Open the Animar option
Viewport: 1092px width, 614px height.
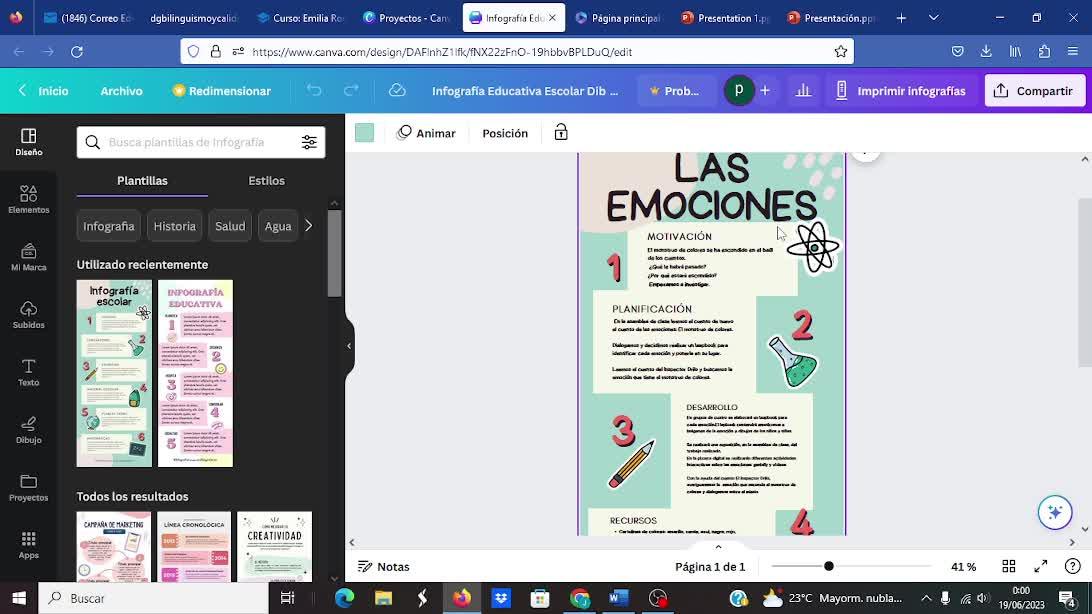point(426,133)
